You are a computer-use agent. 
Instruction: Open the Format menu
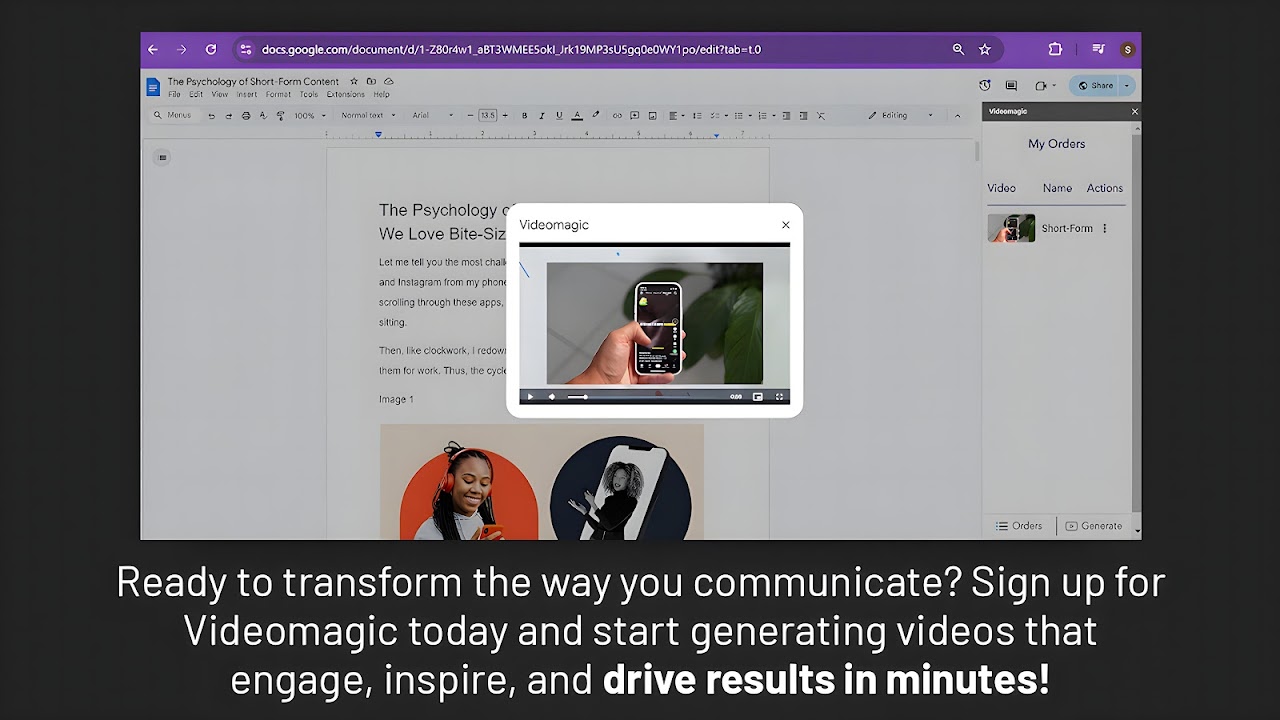278,95
